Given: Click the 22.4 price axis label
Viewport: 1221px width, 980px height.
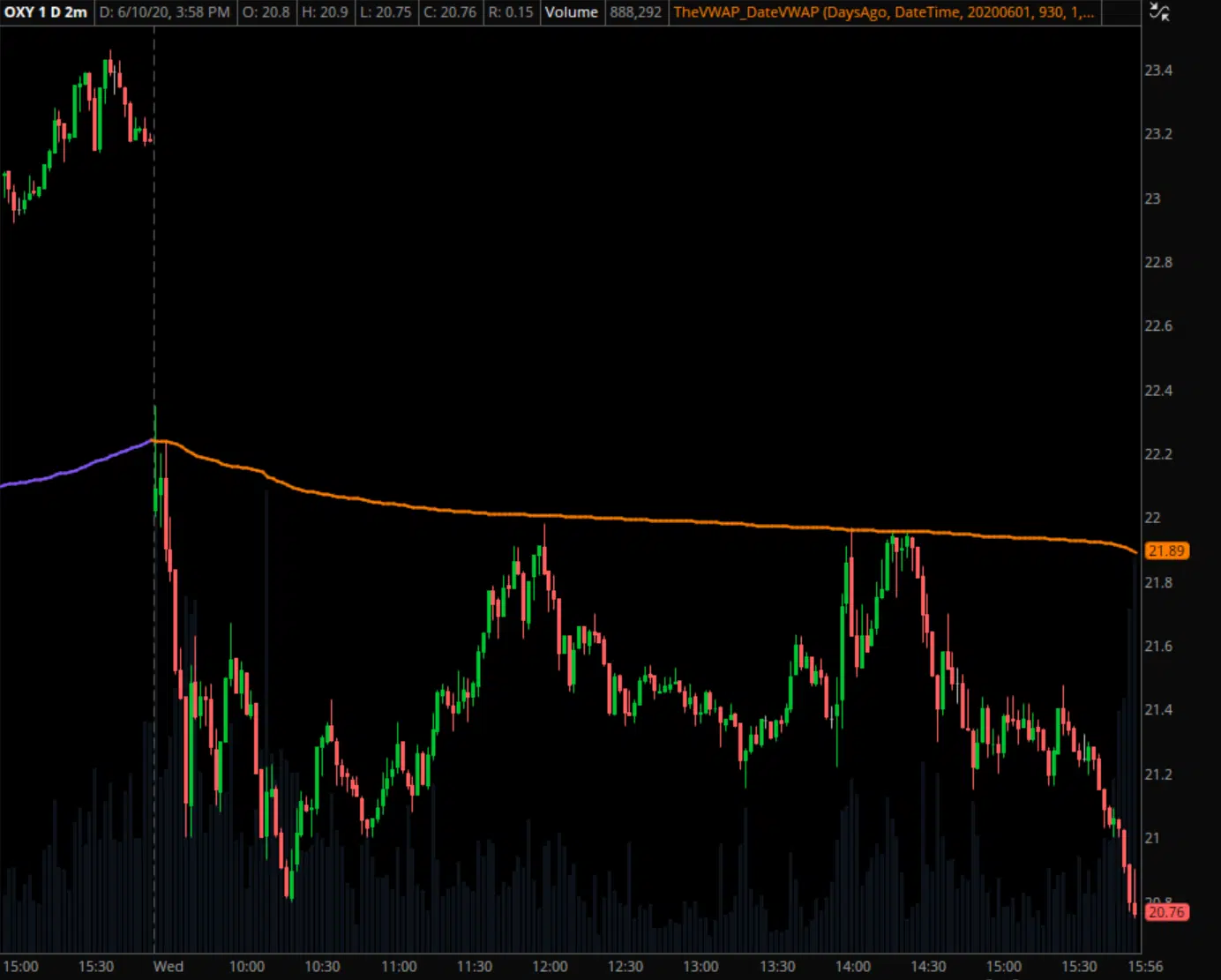Looking at the screenshot, I should click(x=1158, y=391).
